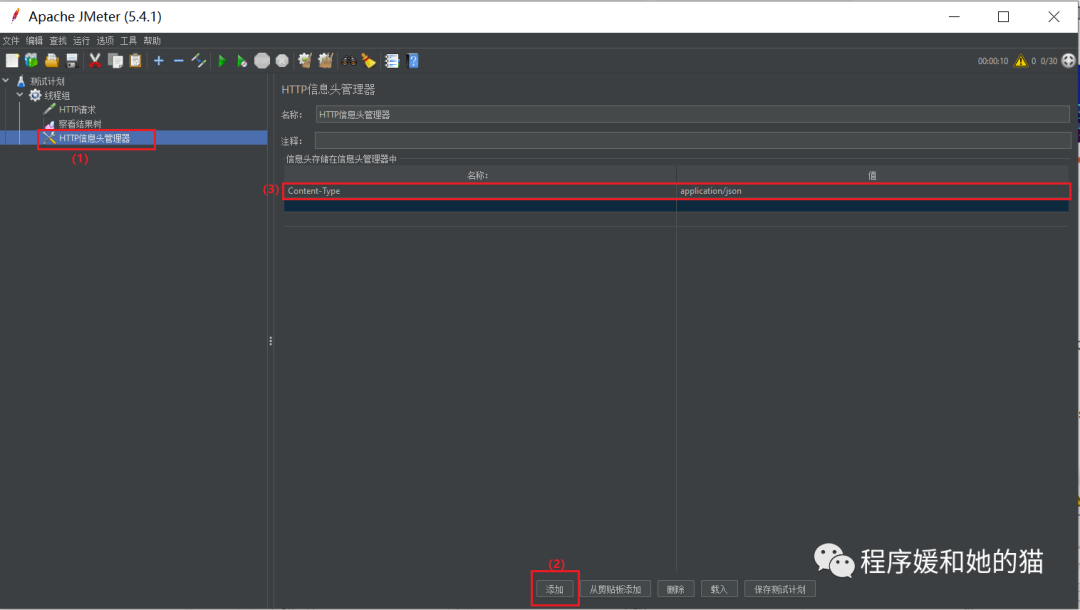Click the 删除 button
Viewport: 1080px width, 610px height.
(x=676, y=589)
